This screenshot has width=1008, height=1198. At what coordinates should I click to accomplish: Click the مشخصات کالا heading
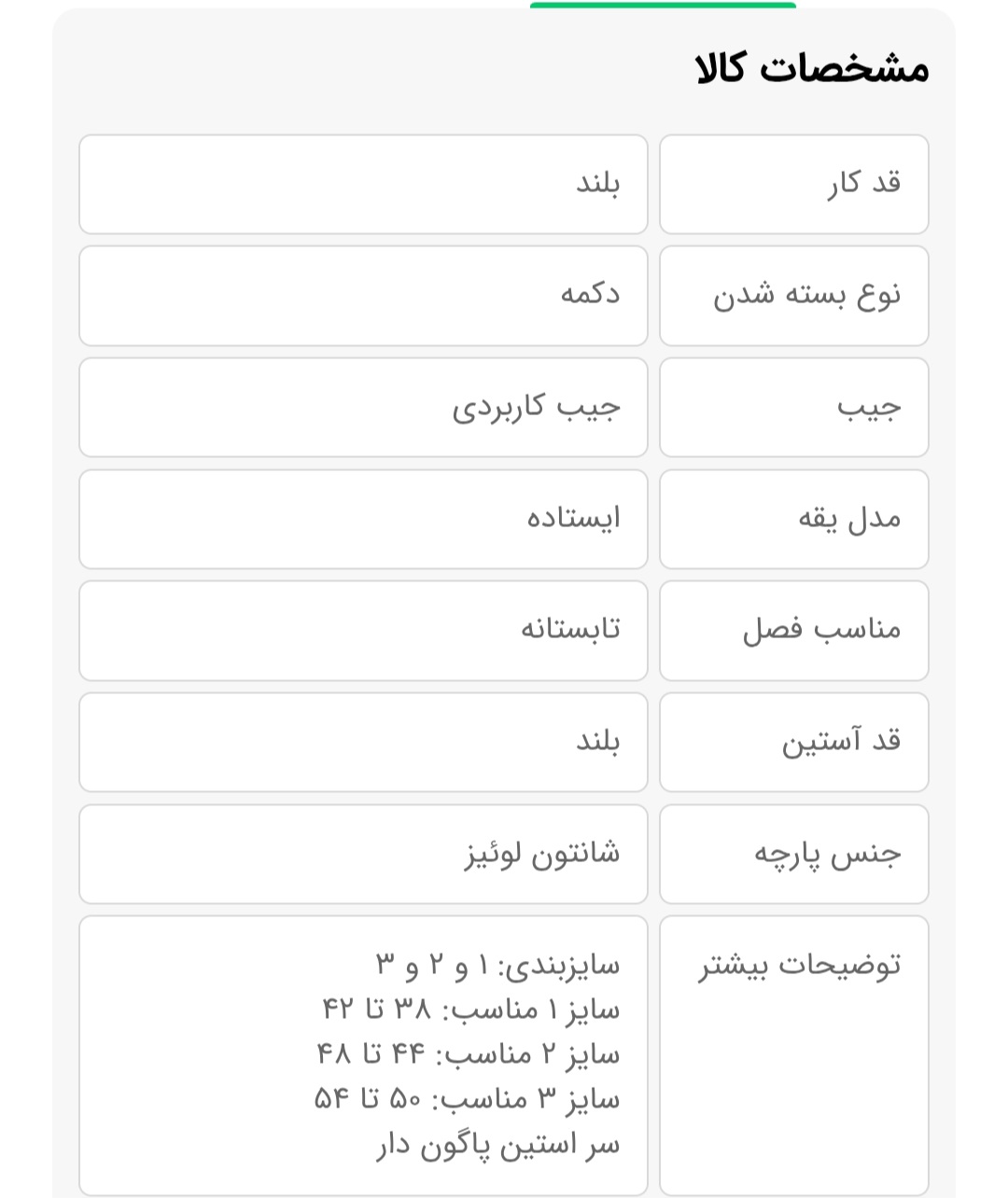[812, 69]
